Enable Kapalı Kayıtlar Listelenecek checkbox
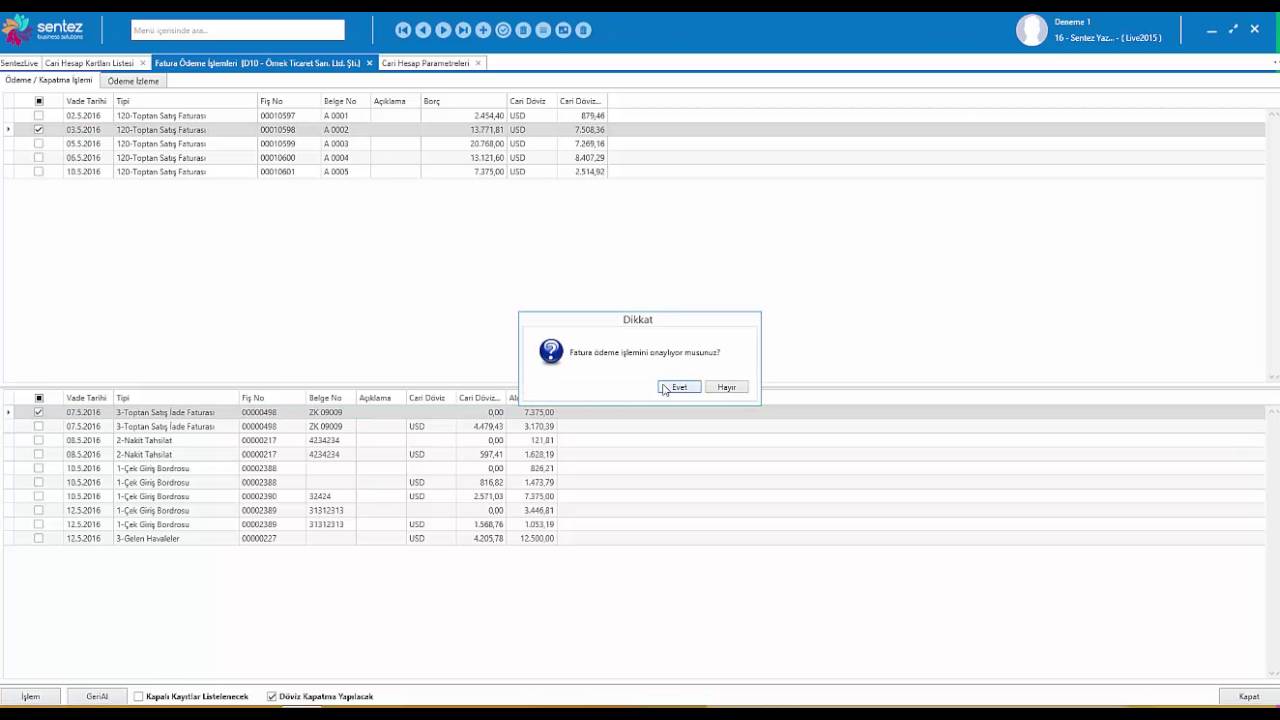Screen dimensions: 1280x720 (x=139, y=696)
